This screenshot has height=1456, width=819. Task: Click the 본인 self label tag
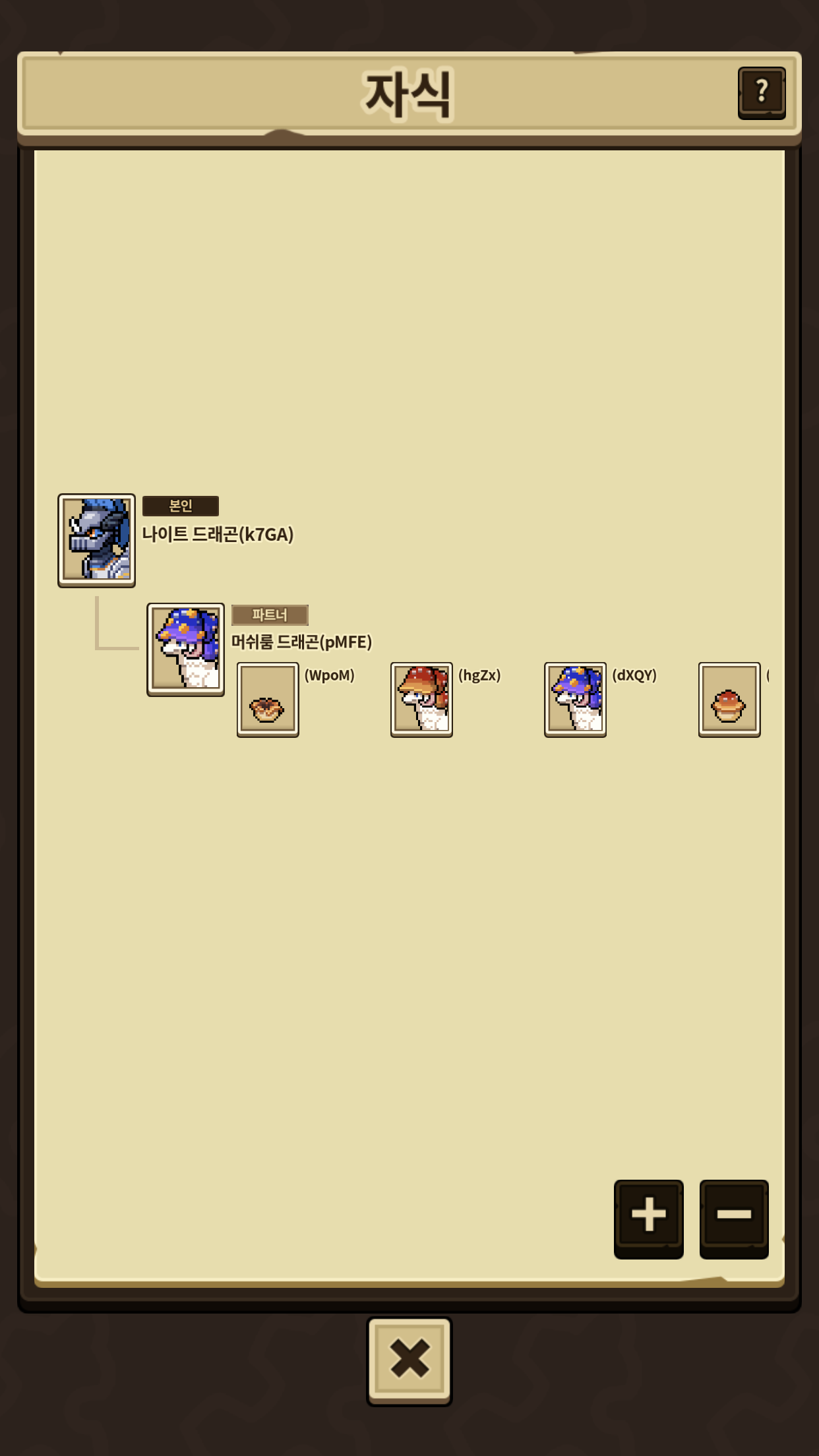181,506
